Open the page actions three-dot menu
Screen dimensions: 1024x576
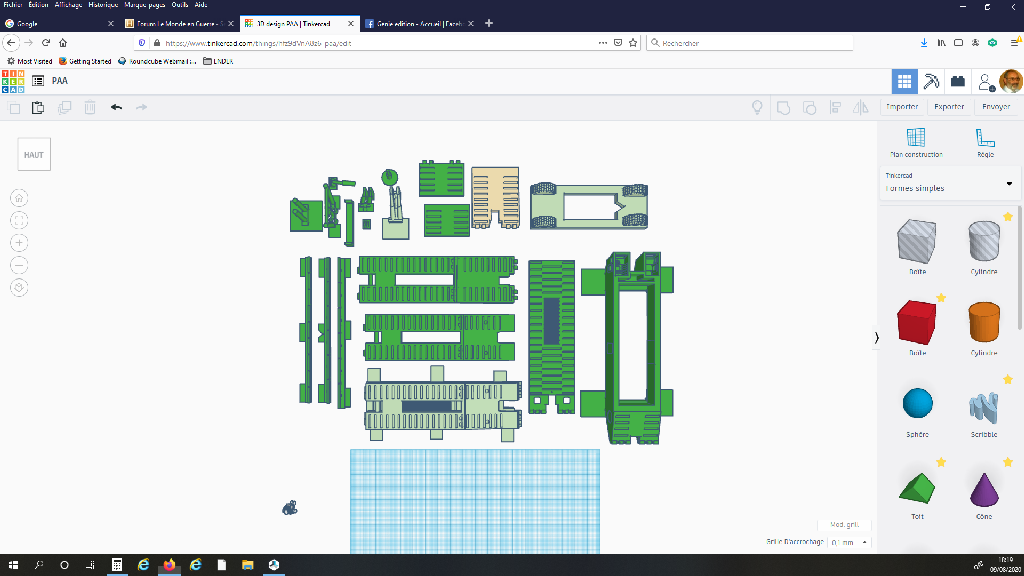click(602, 43)
